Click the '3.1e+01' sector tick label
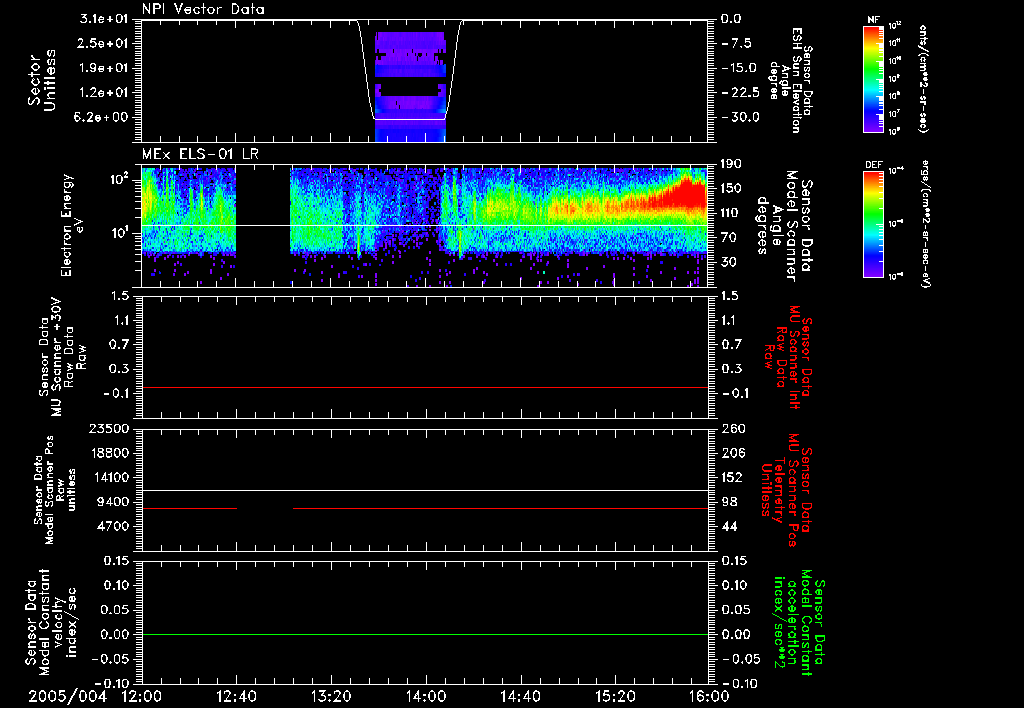1024x708 pixels. point(103,18)
